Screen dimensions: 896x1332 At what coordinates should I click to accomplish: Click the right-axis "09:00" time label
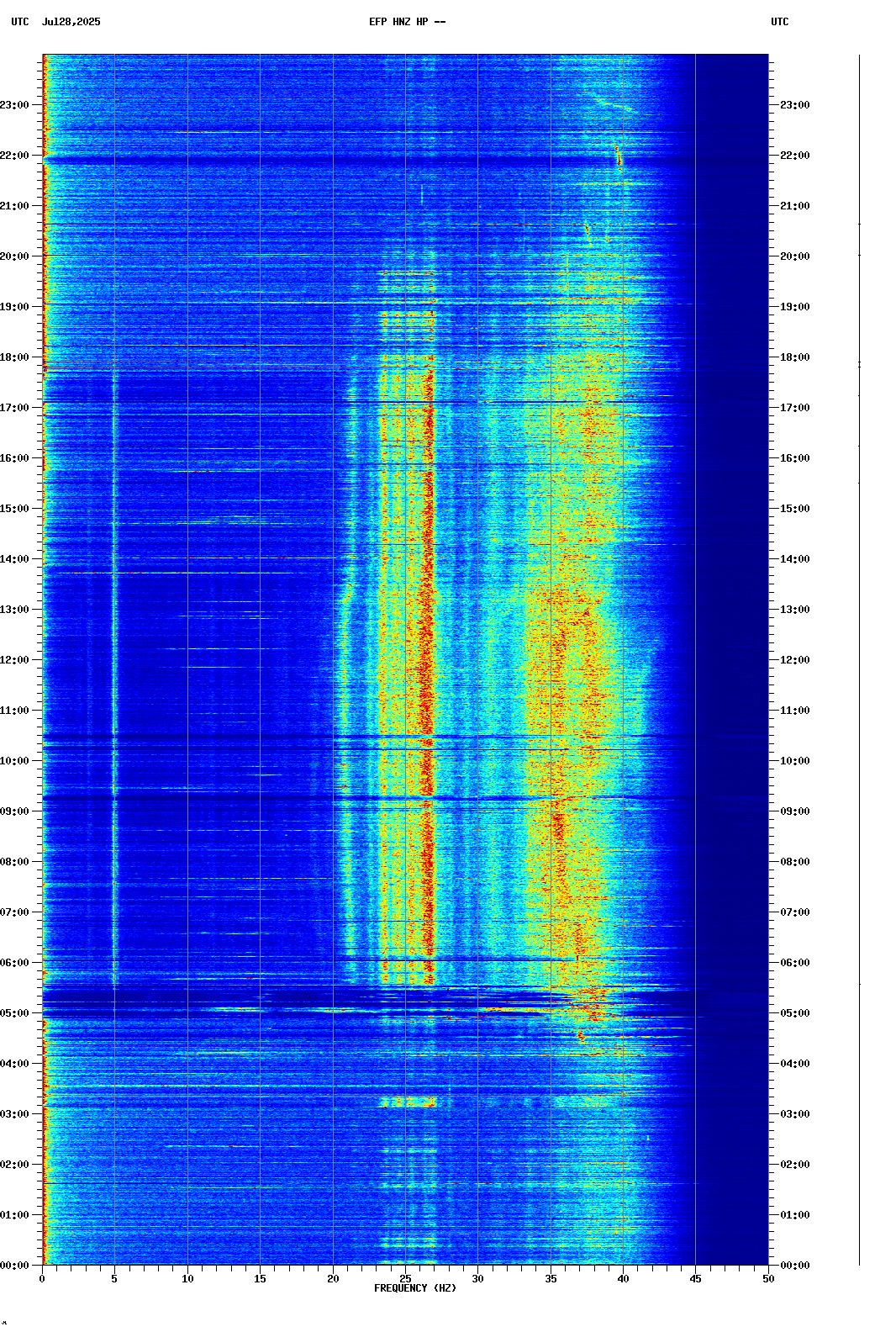point(795,811)
